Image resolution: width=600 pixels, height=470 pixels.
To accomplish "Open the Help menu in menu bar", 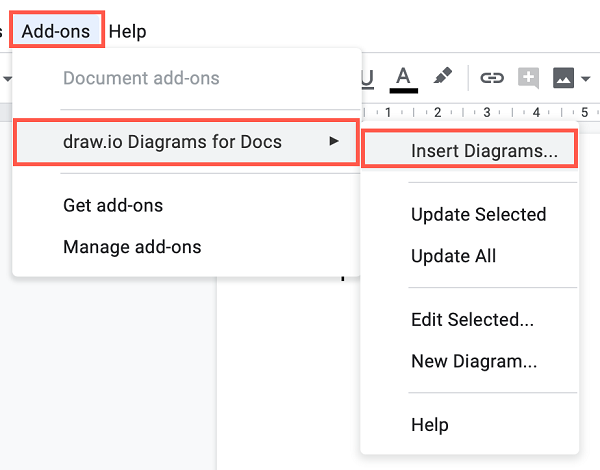I will pyautogui.click(x=127, y=31).
